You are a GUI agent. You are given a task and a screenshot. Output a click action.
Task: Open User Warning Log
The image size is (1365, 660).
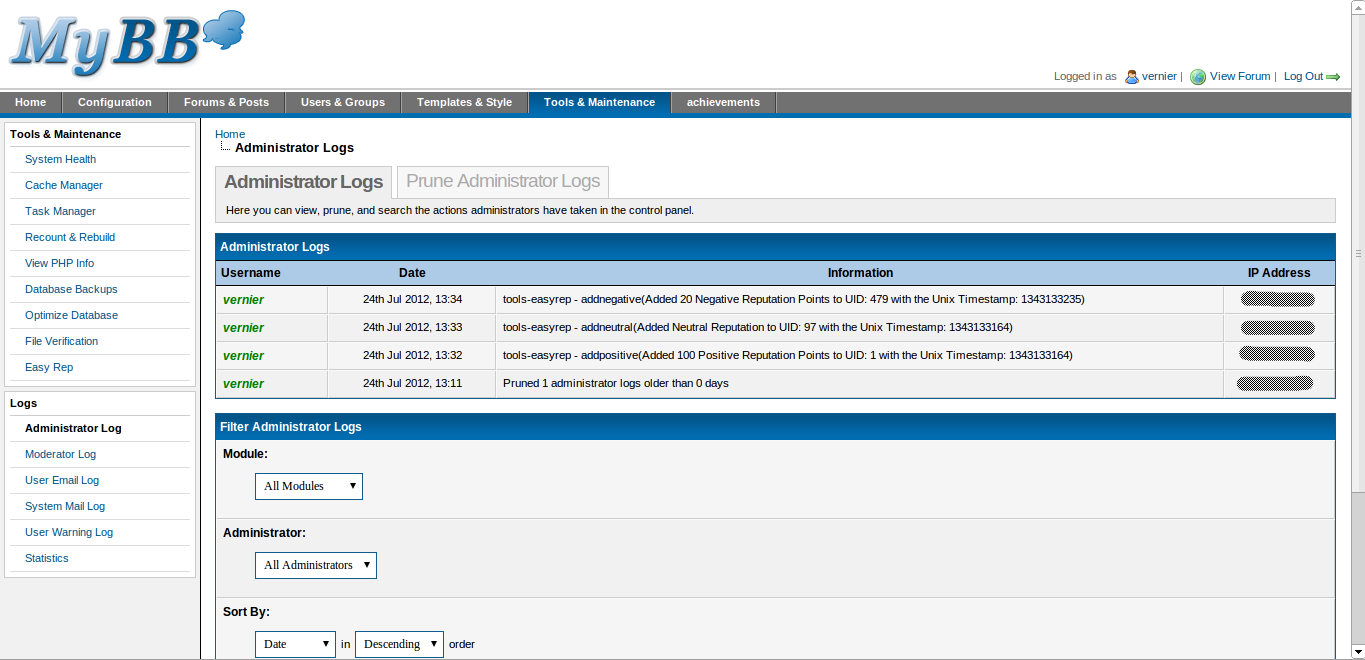[x=69, y=532]
